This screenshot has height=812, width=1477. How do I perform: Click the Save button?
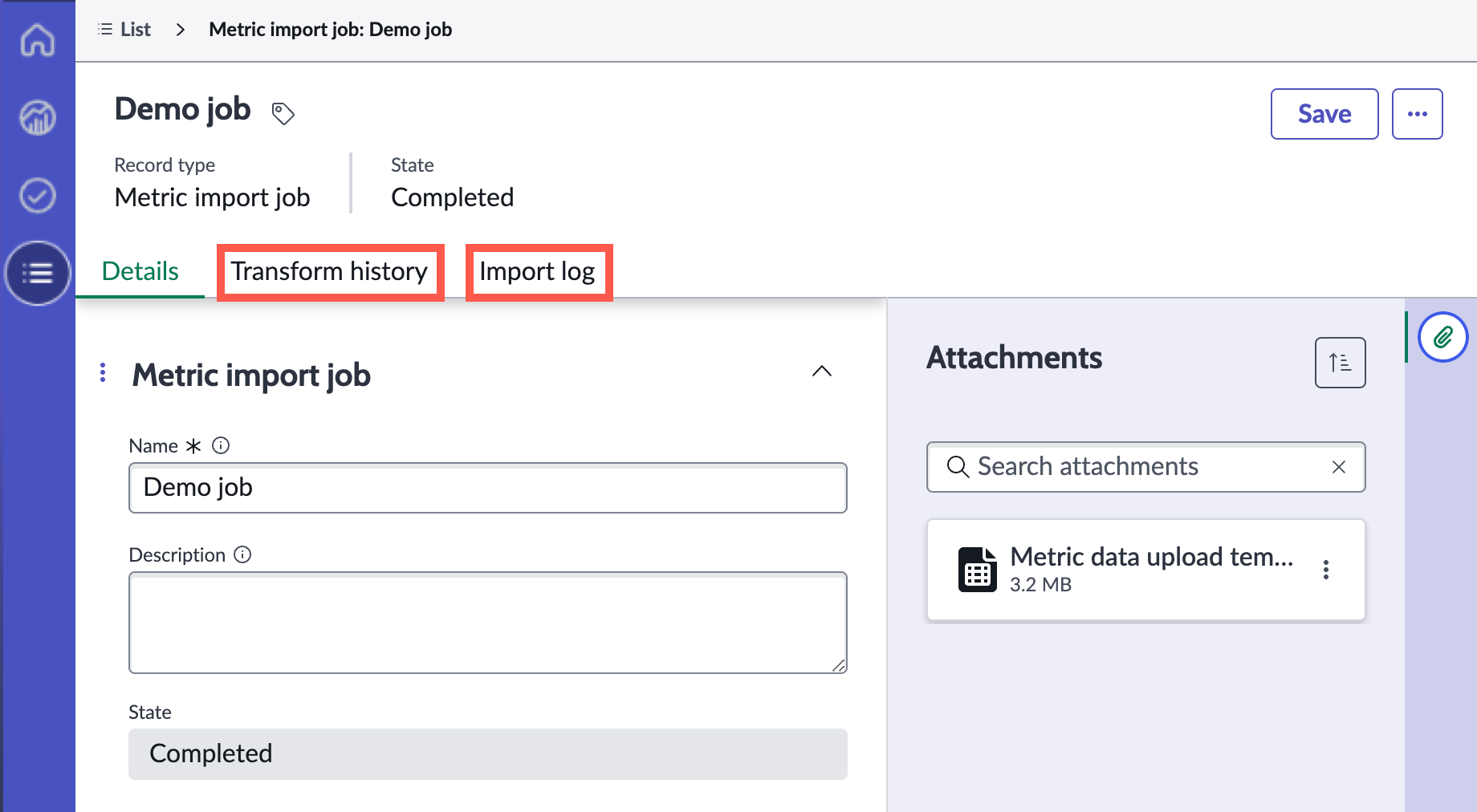pos(1324,114)
